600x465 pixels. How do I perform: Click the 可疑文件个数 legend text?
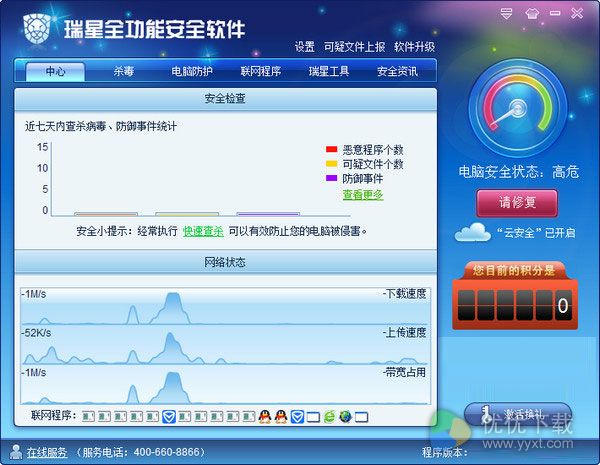(x=373, y=164)
